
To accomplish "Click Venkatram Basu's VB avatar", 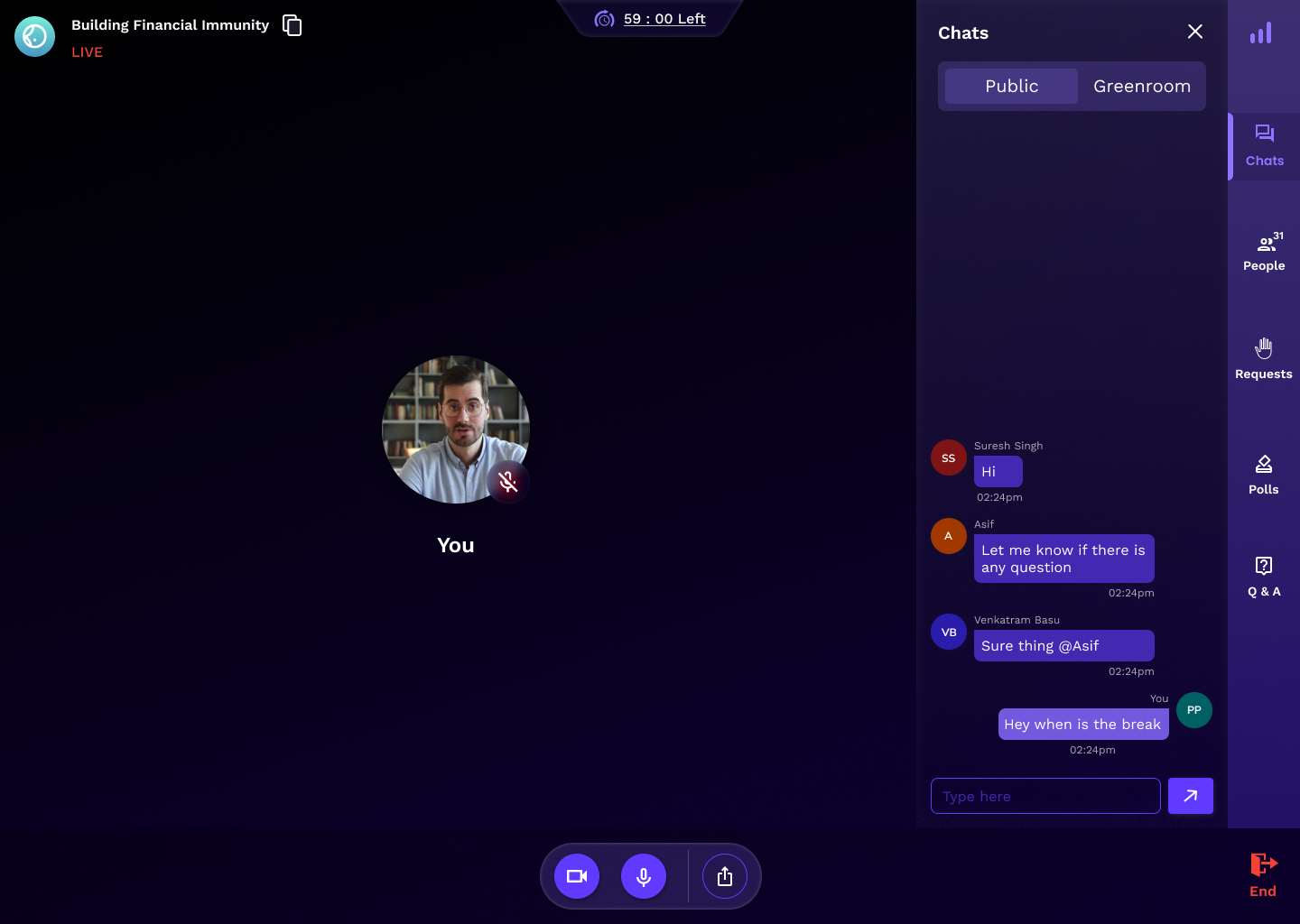I will (x=949, y=632).
